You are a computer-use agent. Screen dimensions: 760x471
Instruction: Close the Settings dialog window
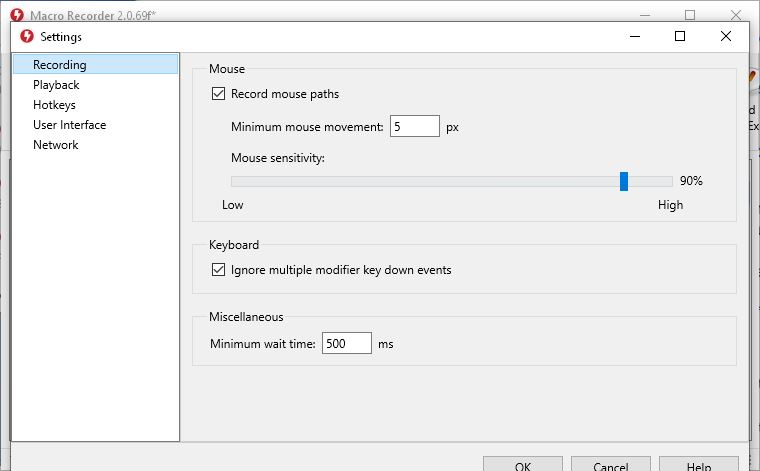pyautogui.click(x=726, y=36)
